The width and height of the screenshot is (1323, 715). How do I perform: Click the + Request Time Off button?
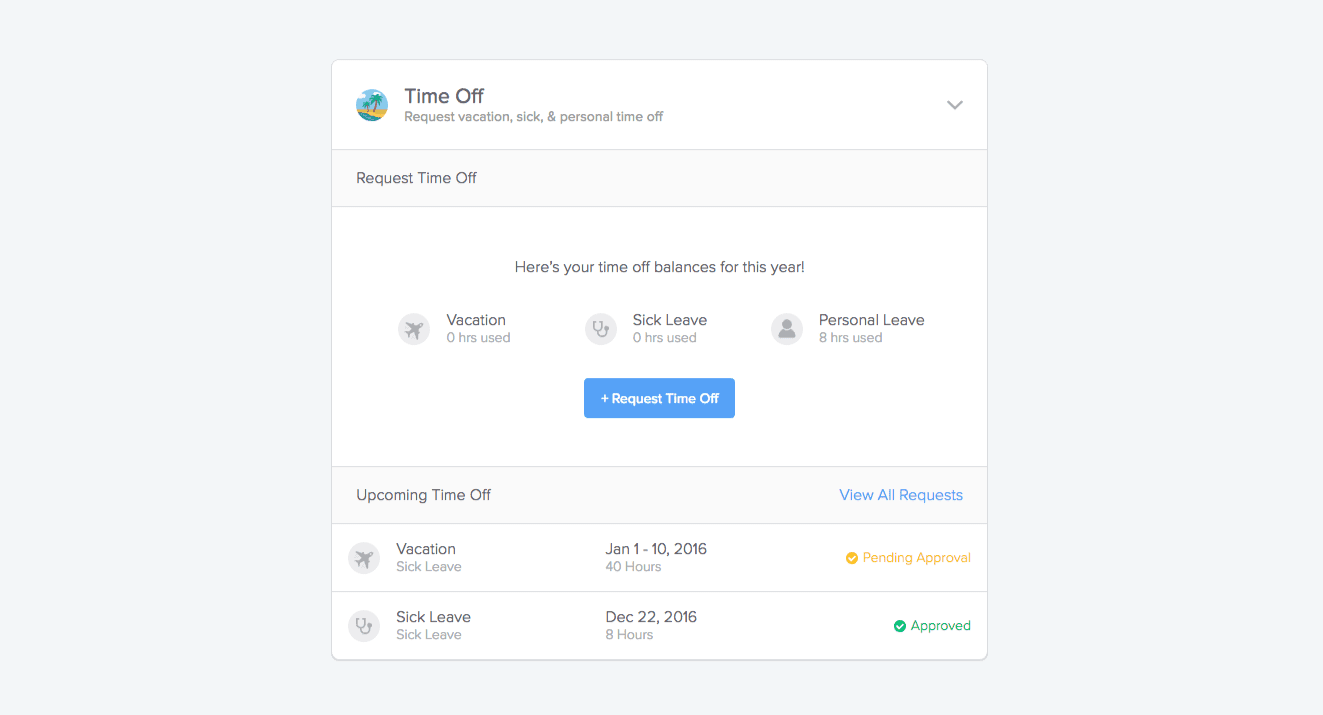coord(659,398)
